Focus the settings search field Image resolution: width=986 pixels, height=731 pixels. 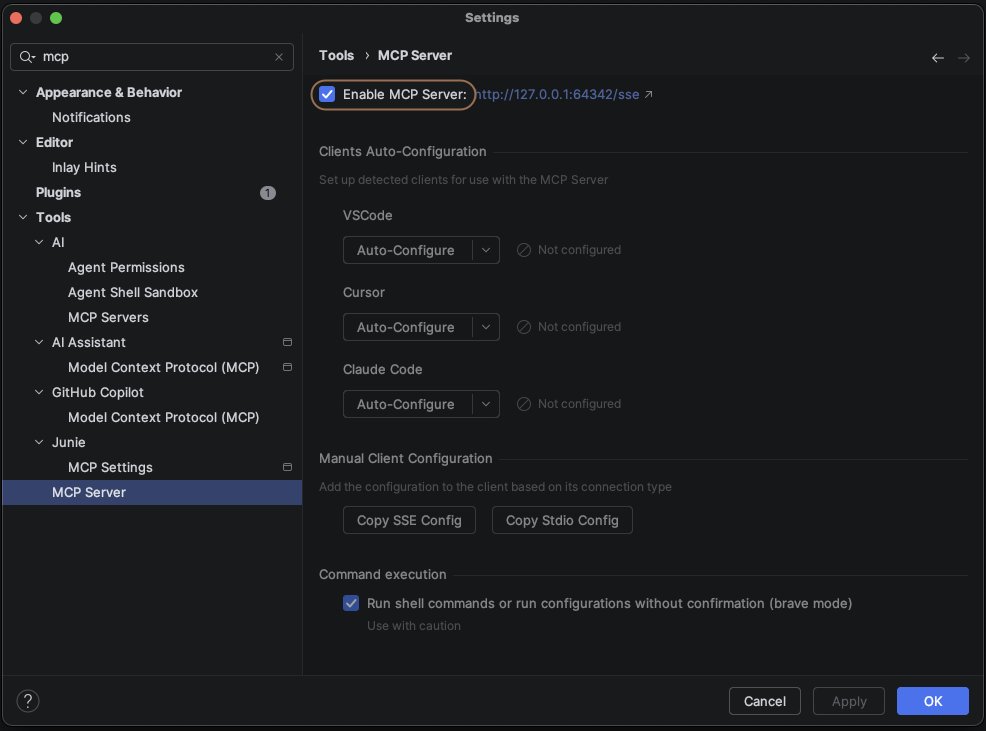(x=152, y=57)
